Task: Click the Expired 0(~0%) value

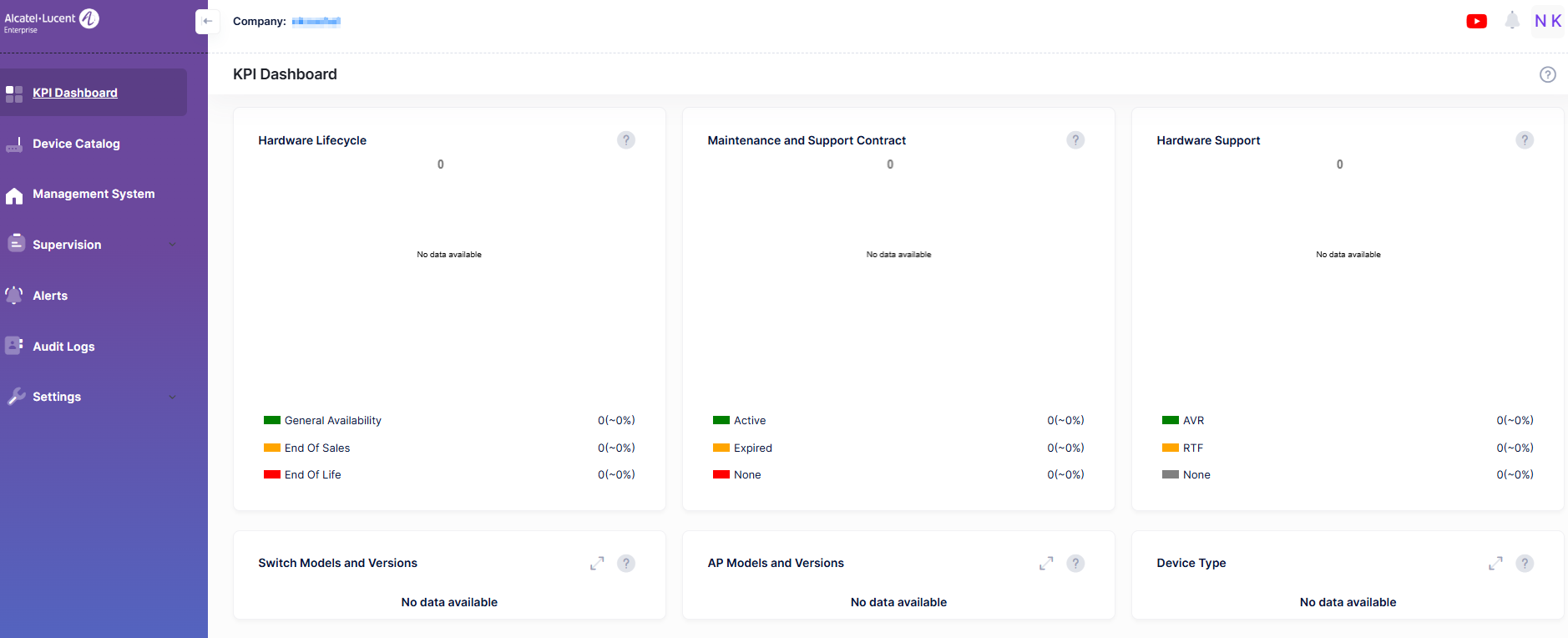Action: (x=1065, y=448)
